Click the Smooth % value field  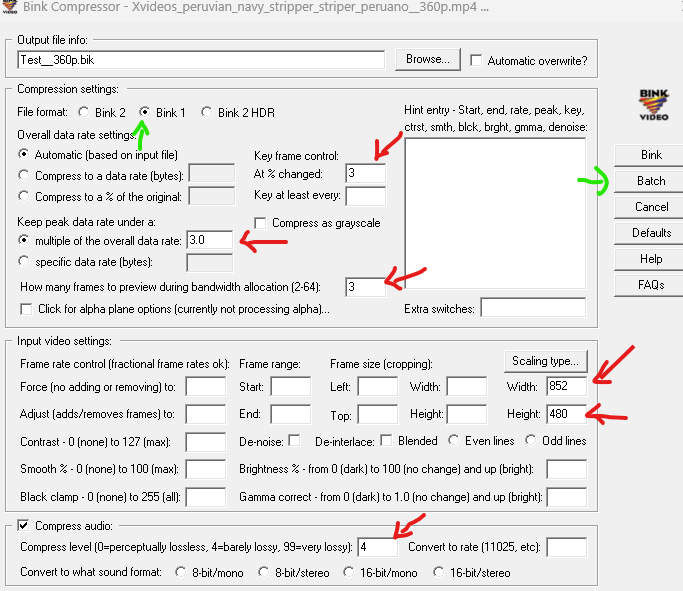tap(206, 469)
